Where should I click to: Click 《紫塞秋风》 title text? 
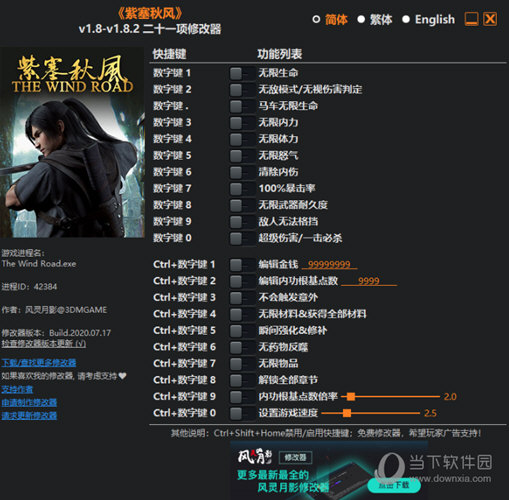(150, 14)
